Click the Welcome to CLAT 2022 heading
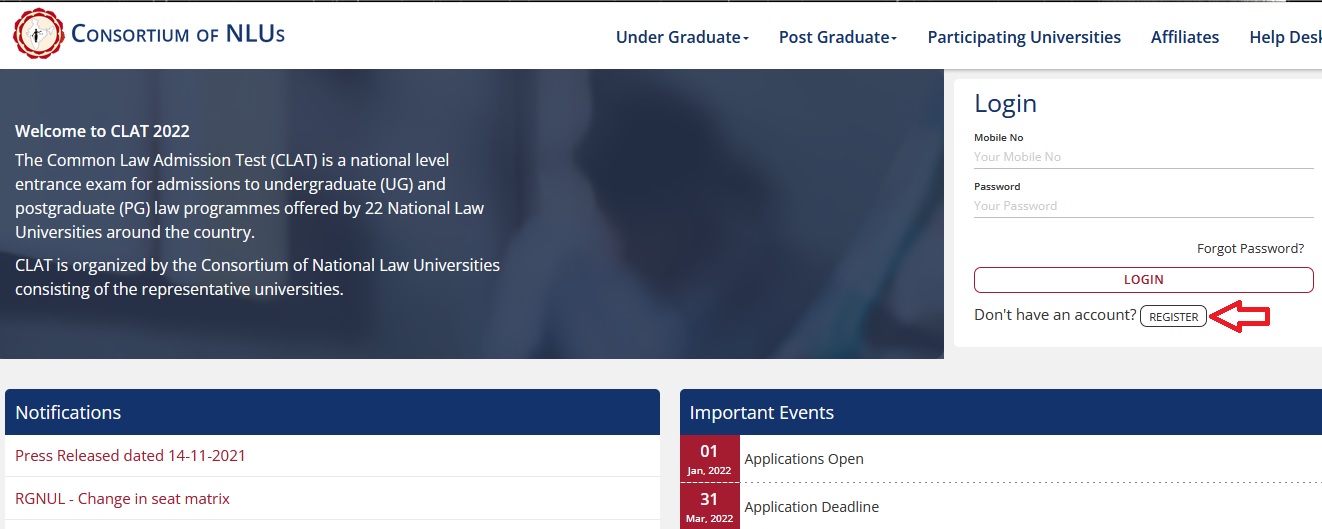 click(x=102, y=131)
